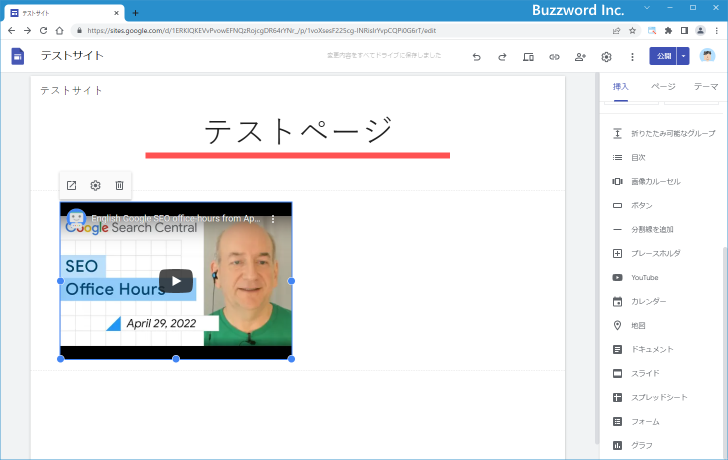Screen dimensions: 728x460
Task: Redo the last change
Action: tap(502, 57)
